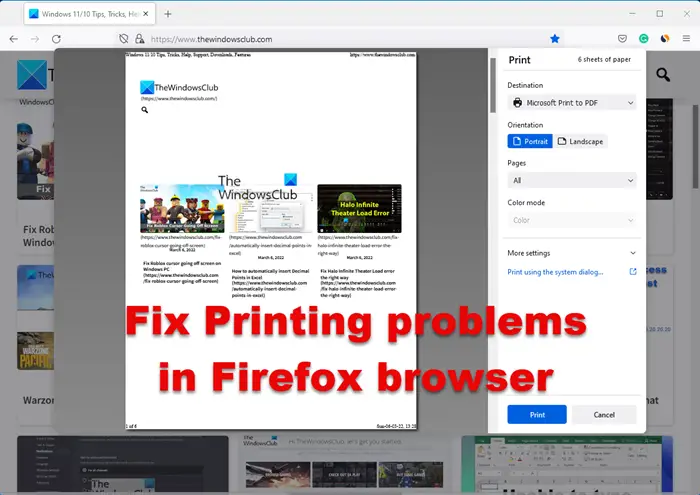Select Landscape orientation
The image size is (700, 495).
coord(580,141)
